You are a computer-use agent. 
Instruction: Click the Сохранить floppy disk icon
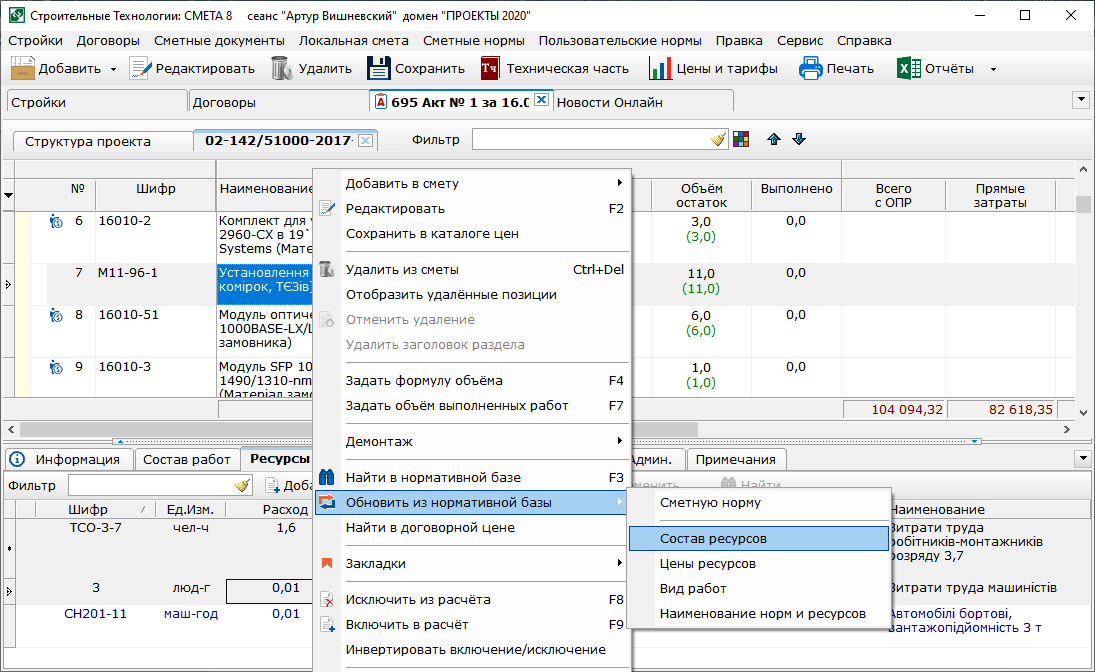(378, 69)
